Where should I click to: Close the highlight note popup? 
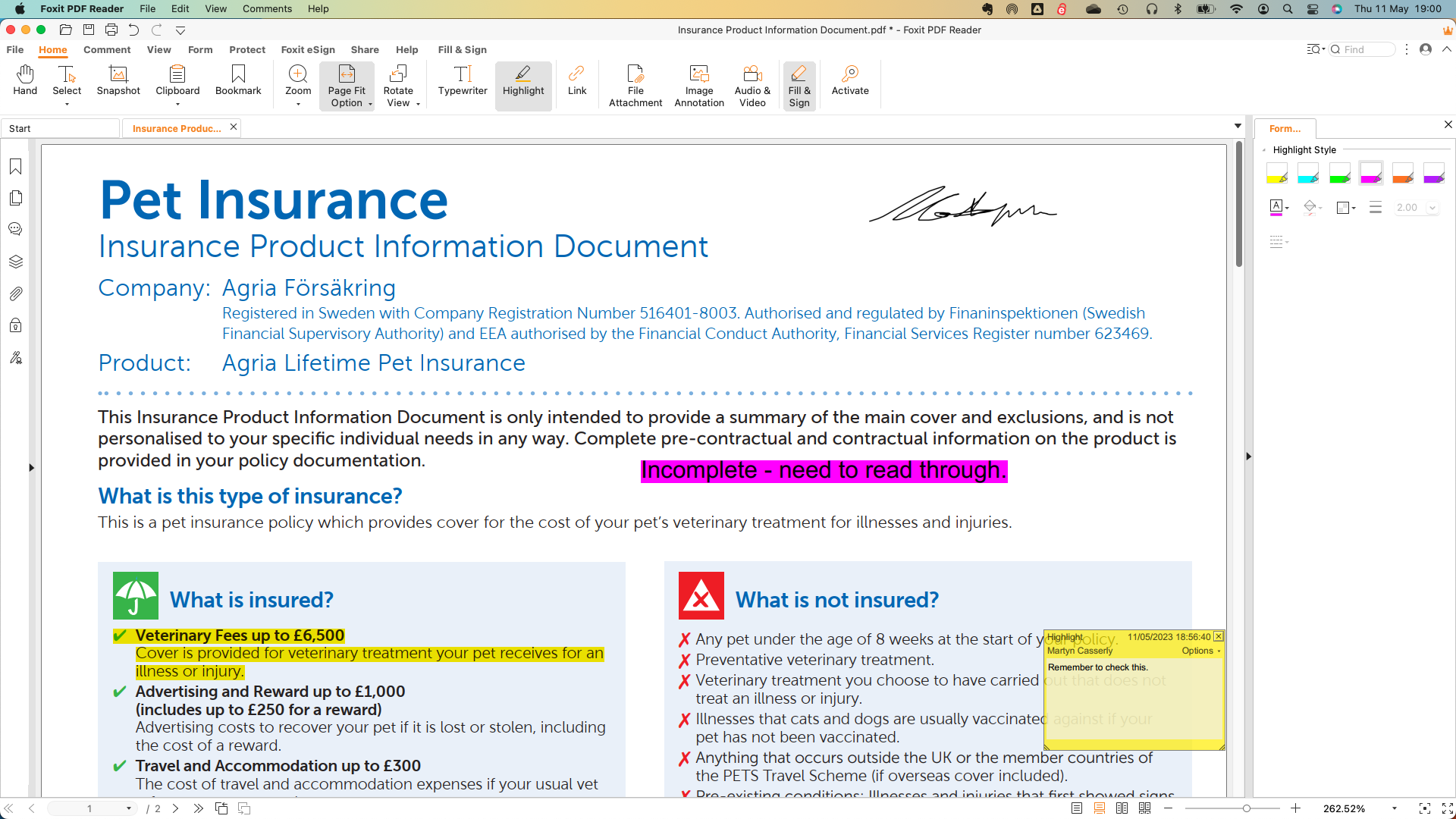[1219, 636]
